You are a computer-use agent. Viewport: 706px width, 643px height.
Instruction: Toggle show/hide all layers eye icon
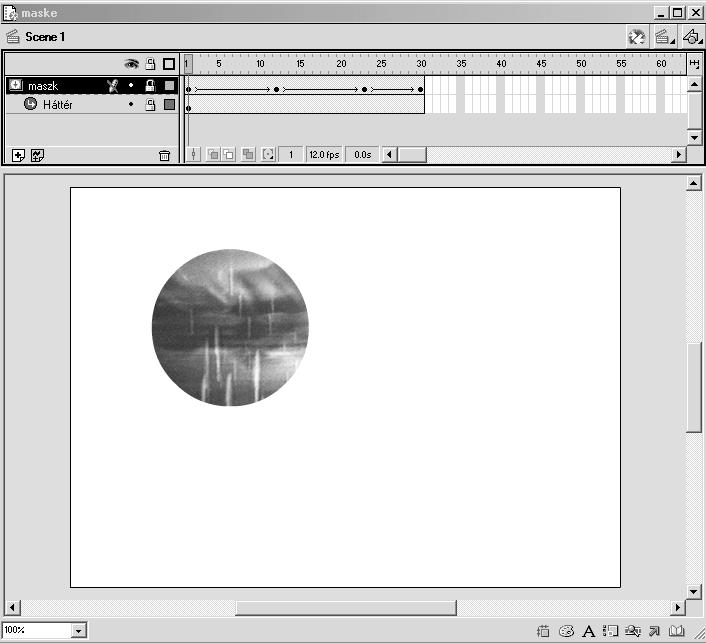pyautogui.click(x=131, y=64)
